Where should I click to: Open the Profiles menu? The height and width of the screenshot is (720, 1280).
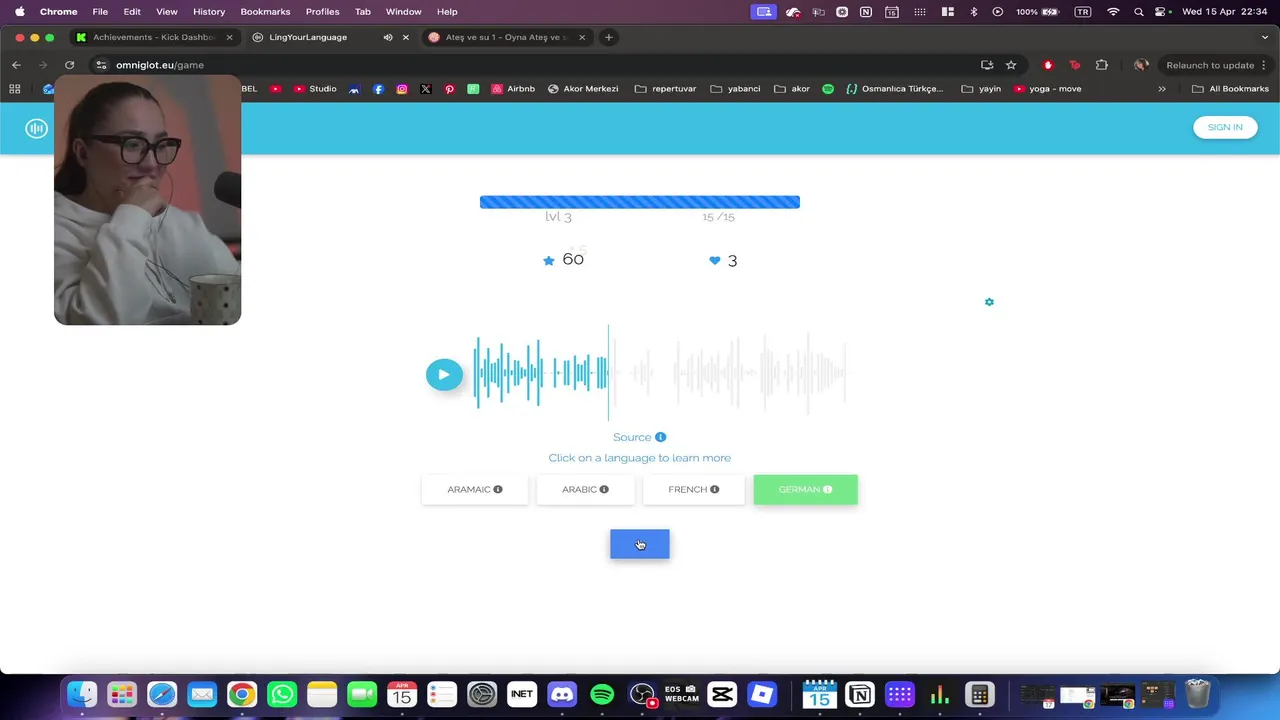(323, 12)
